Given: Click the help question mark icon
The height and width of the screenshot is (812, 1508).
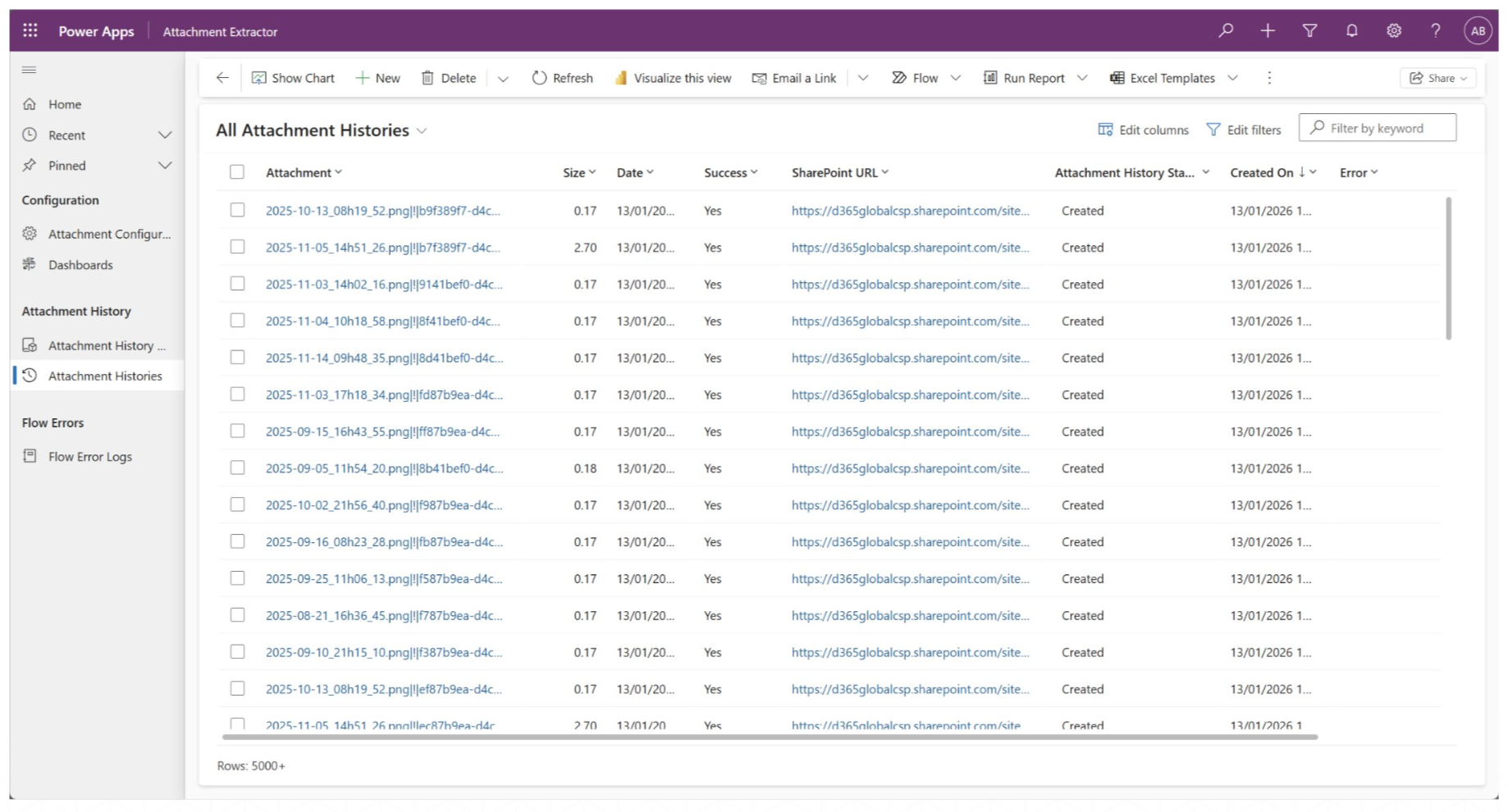Looking at the screenshot, I should tap(1435, 31).
